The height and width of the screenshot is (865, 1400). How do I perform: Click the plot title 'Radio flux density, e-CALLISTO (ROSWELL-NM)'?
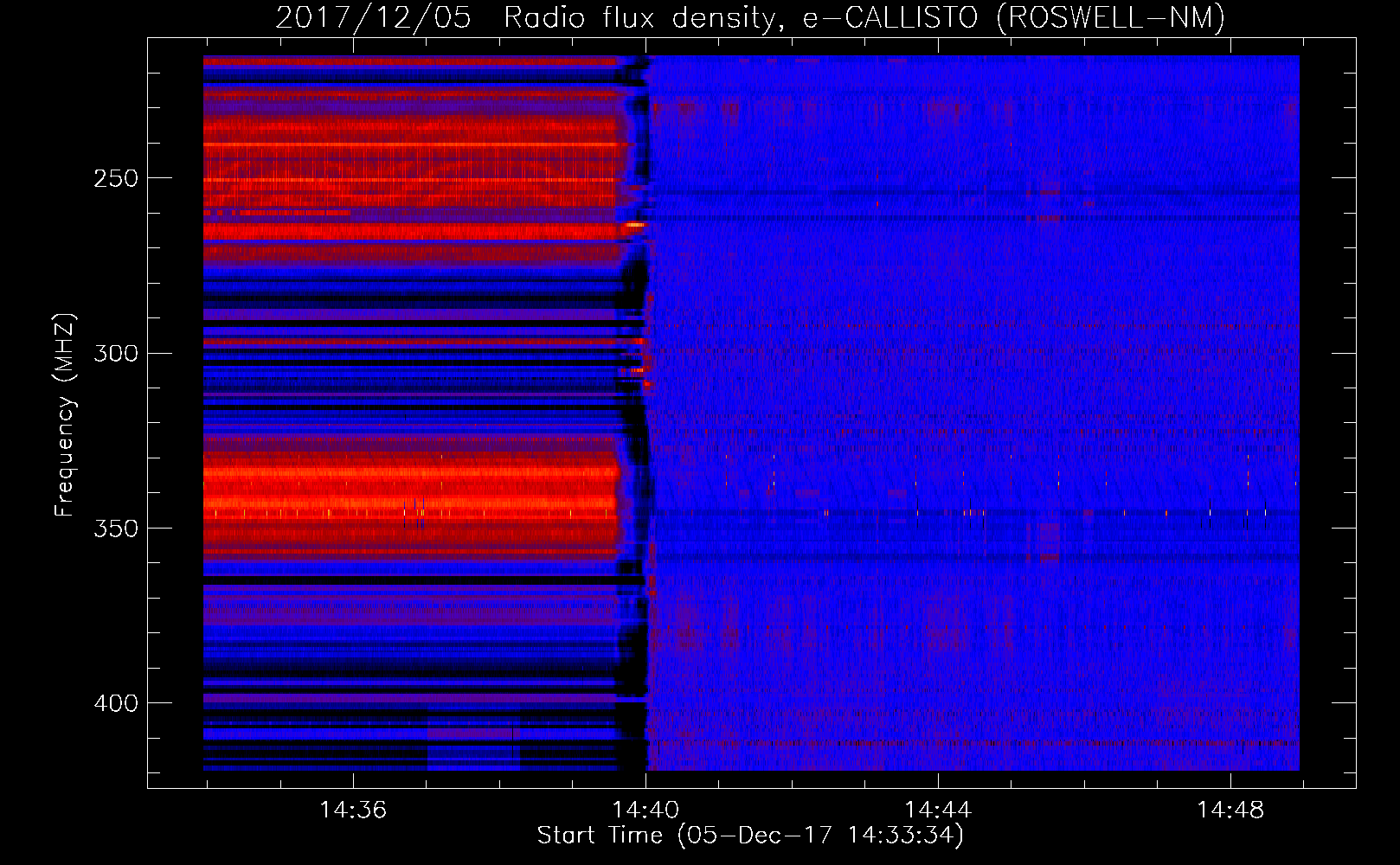click(x=864, y=18)
